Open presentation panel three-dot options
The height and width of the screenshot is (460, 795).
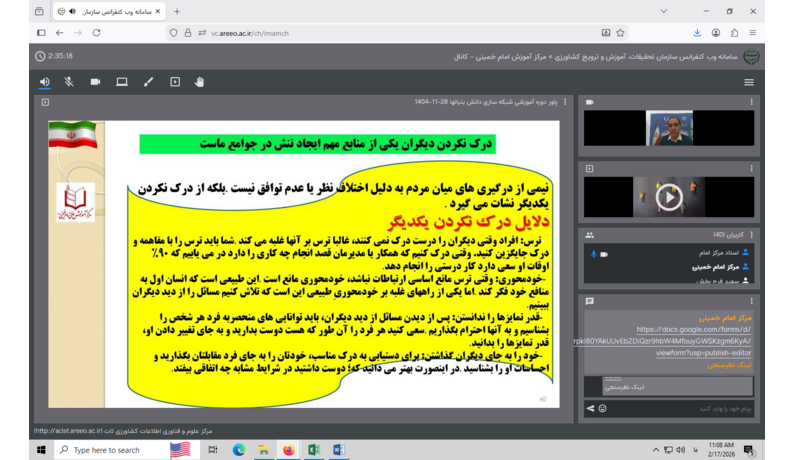click(565, 102)
